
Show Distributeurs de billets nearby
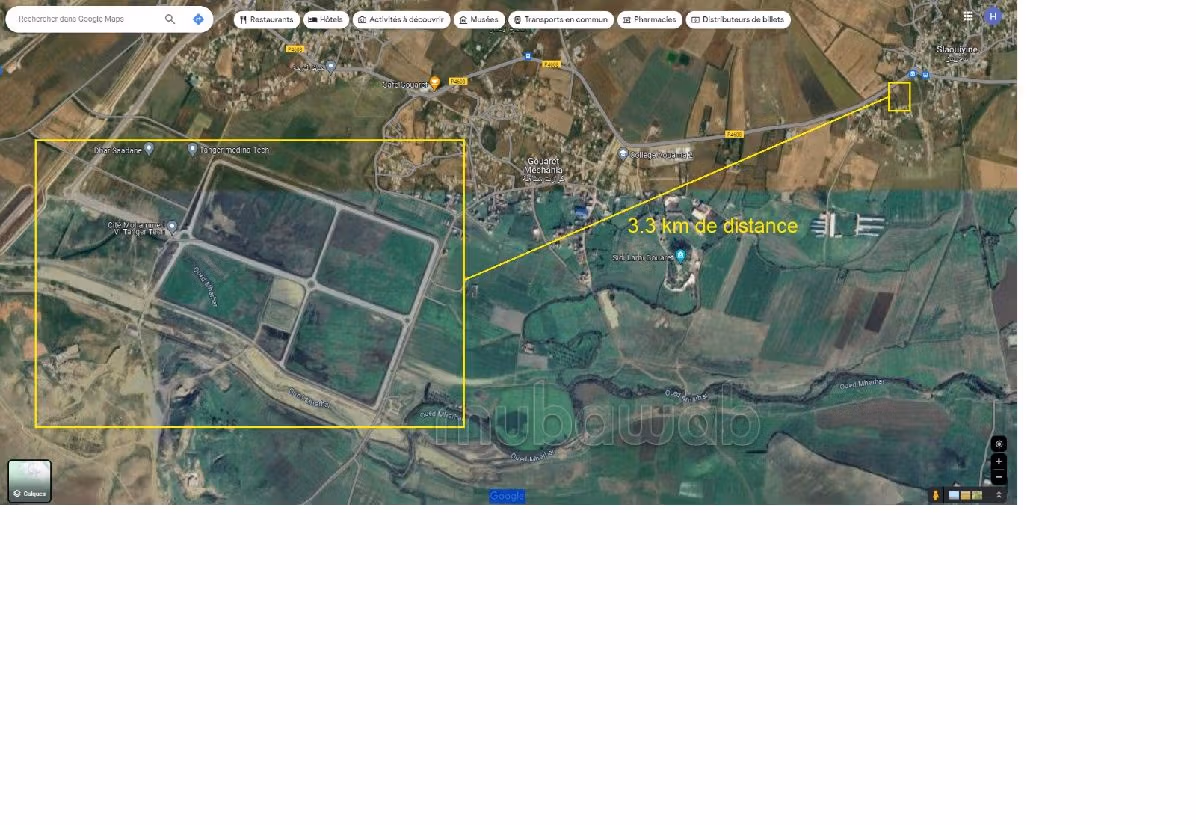pyautogui.click(x=738, y=19)
